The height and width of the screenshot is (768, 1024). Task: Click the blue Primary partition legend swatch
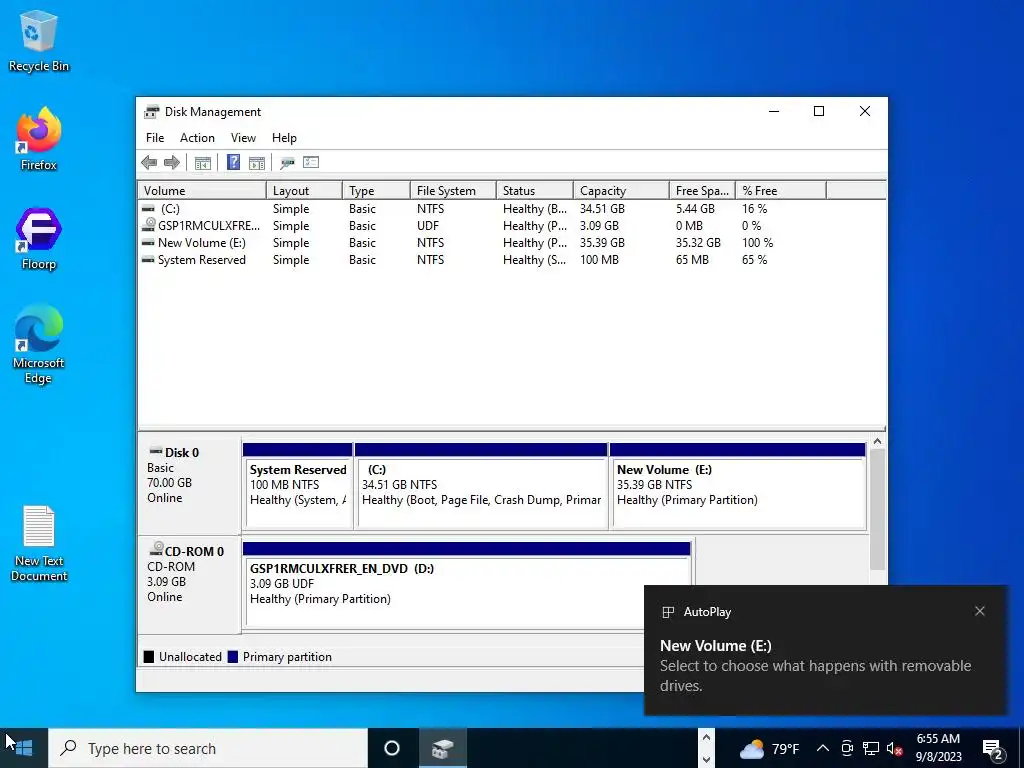point(232,657)
